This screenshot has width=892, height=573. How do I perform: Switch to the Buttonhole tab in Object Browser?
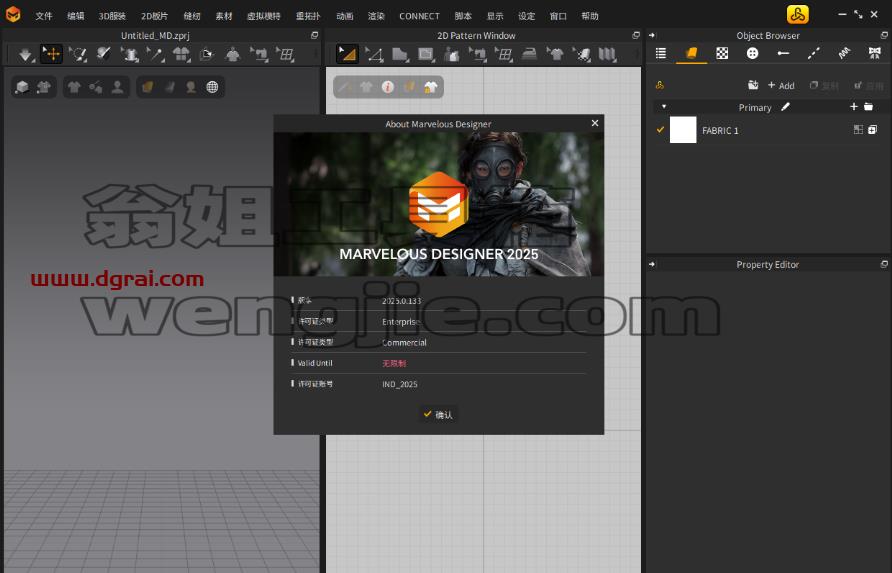(x=783, y=53)
